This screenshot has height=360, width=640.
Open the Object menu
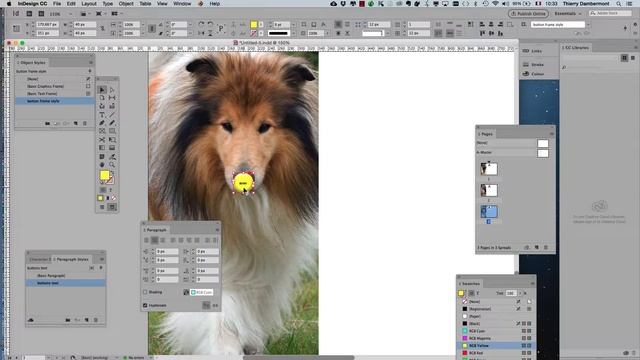coord(126,4)
